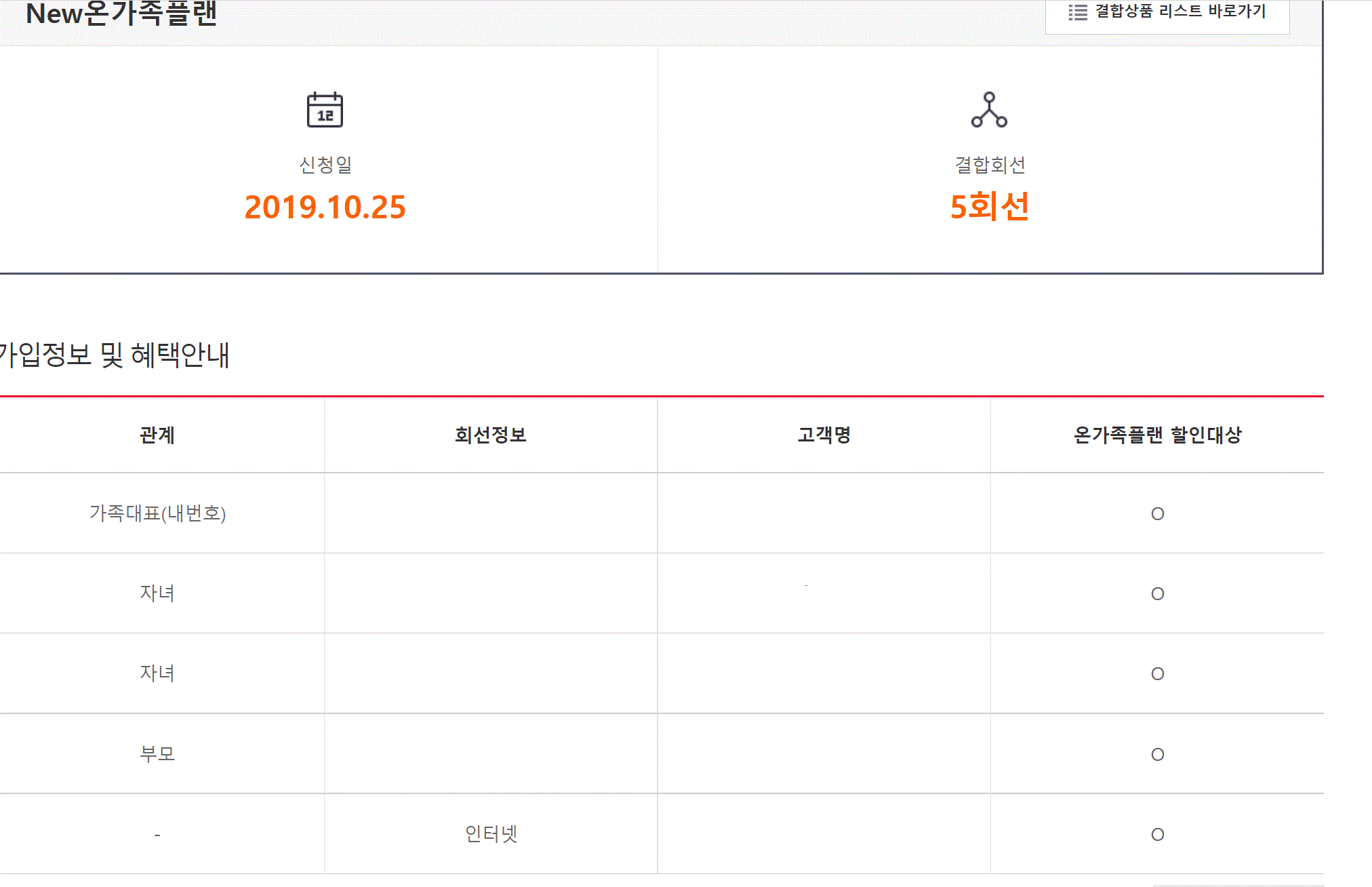Click the 가입정보 및 혜택안내 section heading

(114, 355)
